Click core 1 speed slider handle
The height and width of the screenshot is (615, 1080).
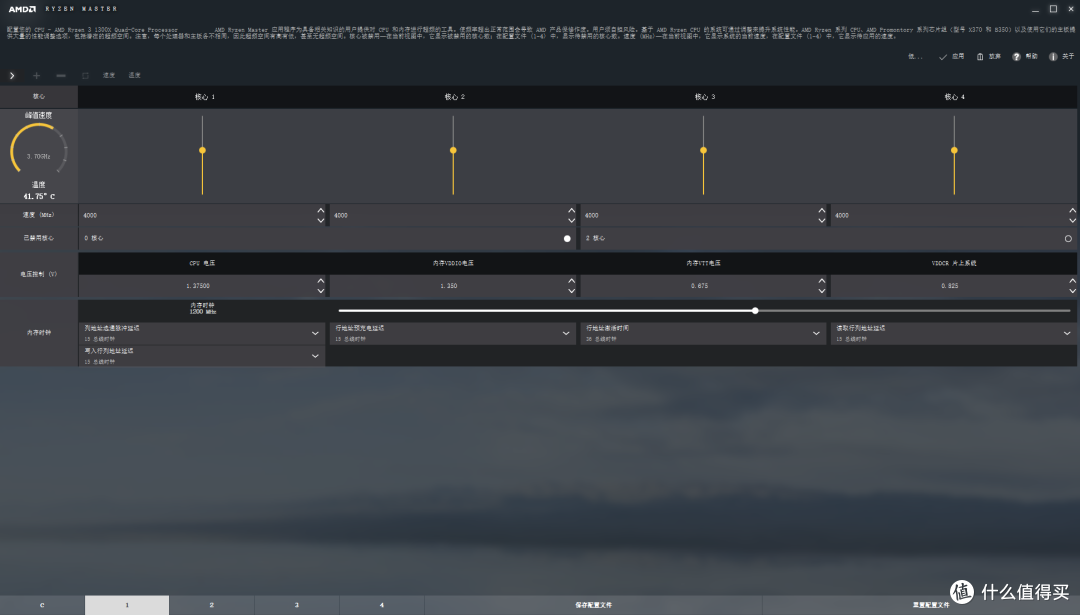pyautogui.click(x=202, y=150)
